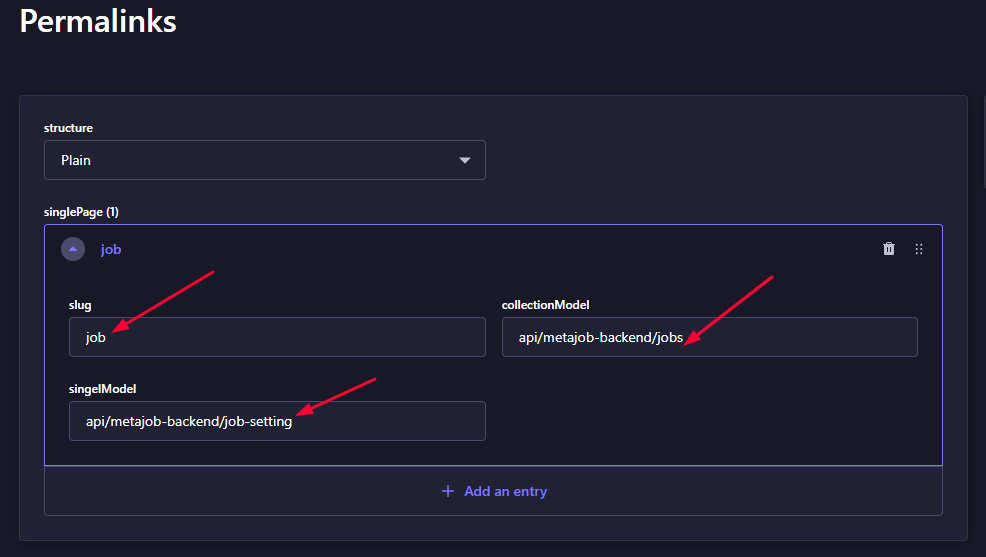Image resolution: width=986 pixels, height=557 pixels.
Task: Click the scrollbar at the right edge
Action: tap(984, 141)
